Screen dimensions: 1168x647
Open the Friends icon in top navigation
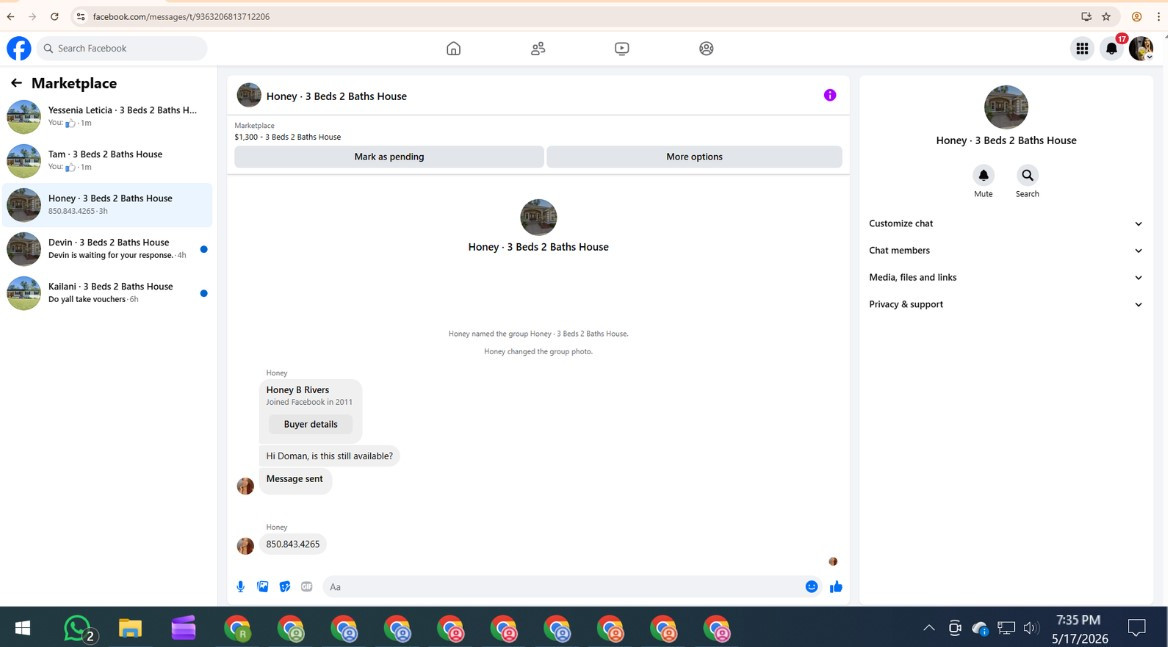pos(538,48)
